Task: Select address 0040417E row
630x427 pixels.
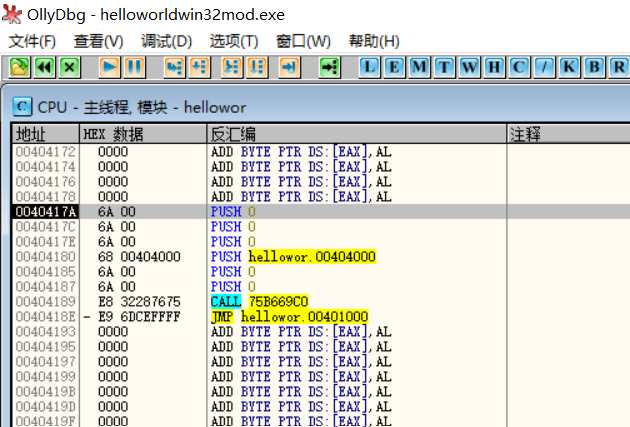Action: 321,242
